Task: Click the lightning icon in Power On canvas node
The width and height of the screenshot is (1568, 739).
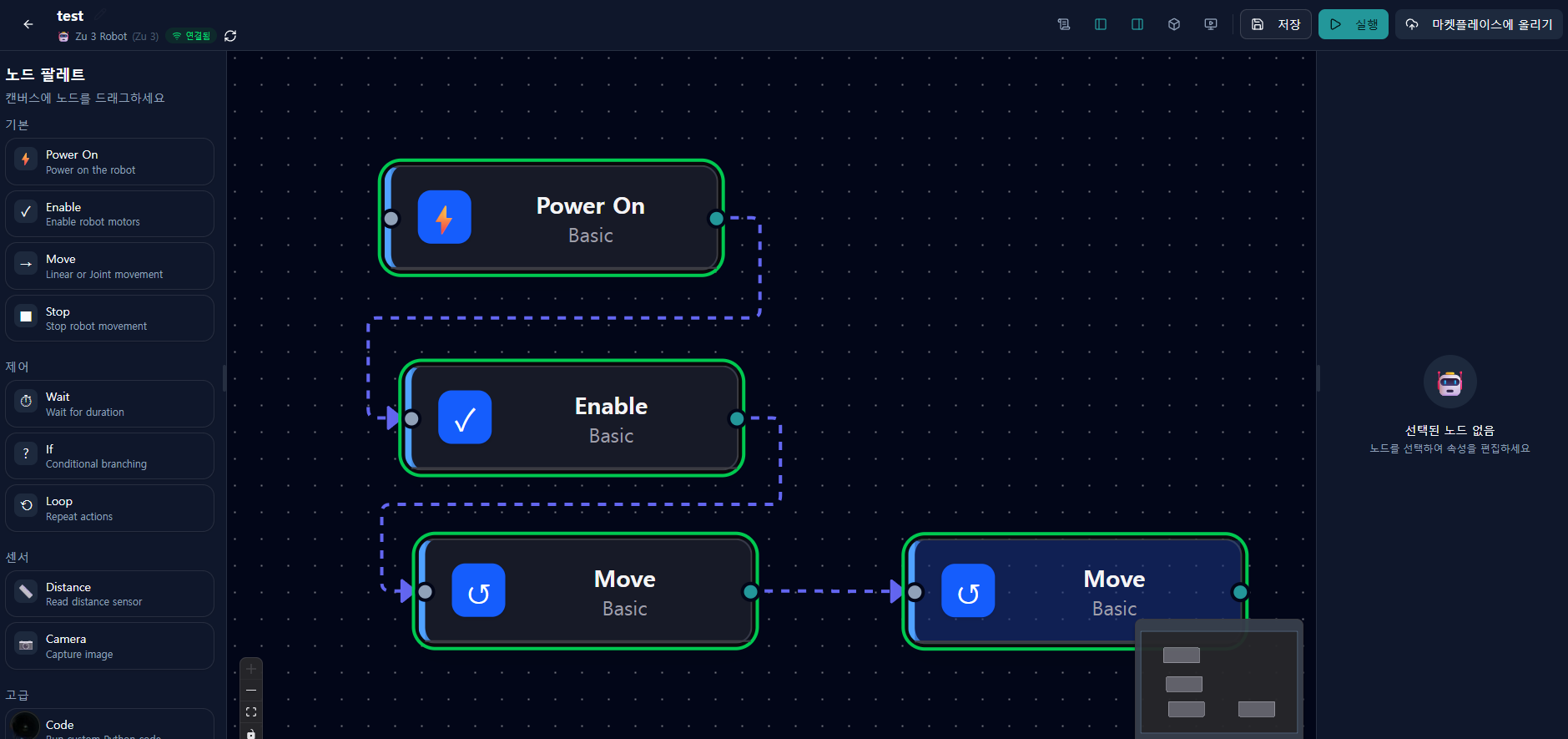Action: point(444,218)
